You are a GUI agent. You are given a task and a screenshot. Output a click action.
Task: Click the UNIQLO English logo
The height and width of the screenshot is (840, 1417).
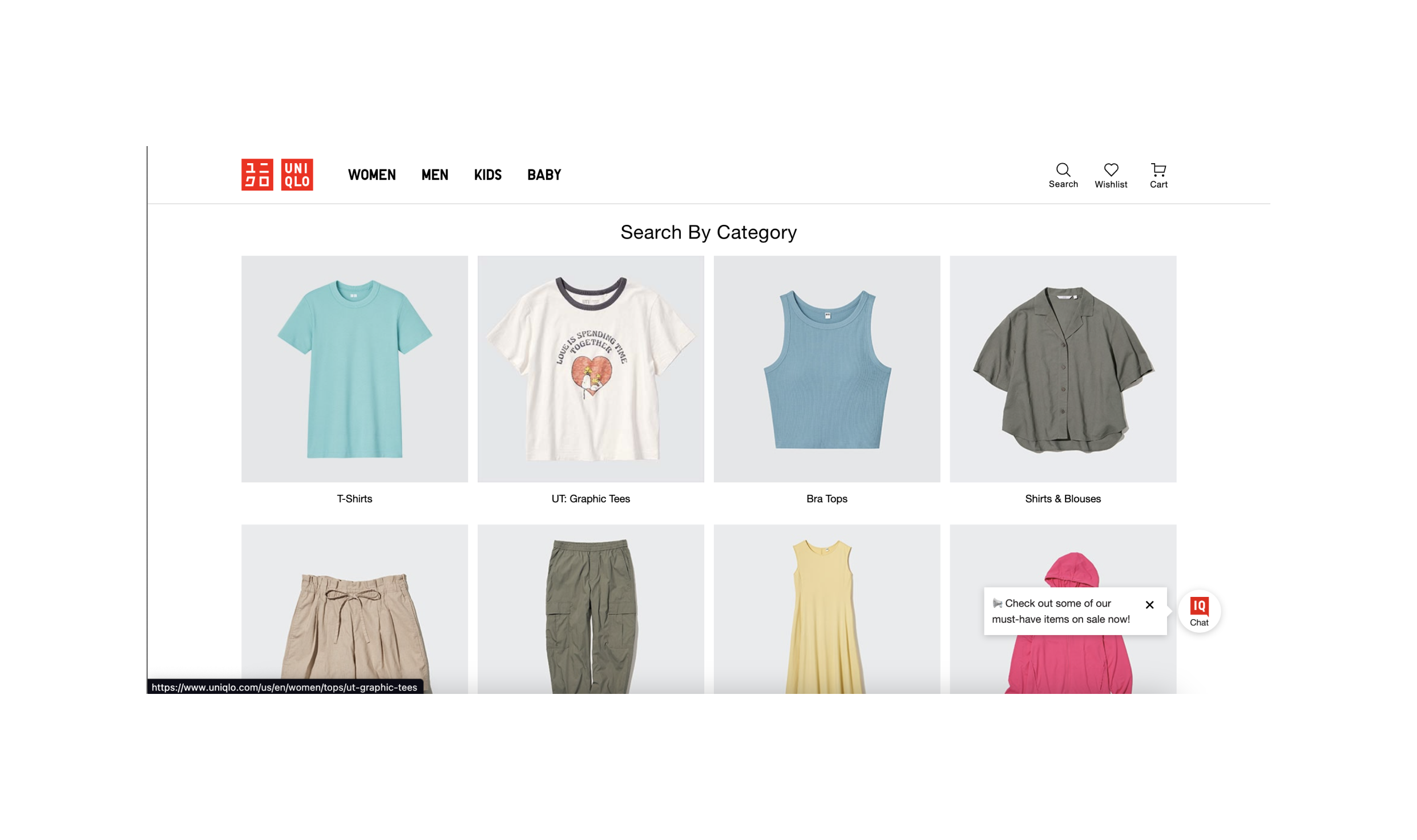coord(297,175)
